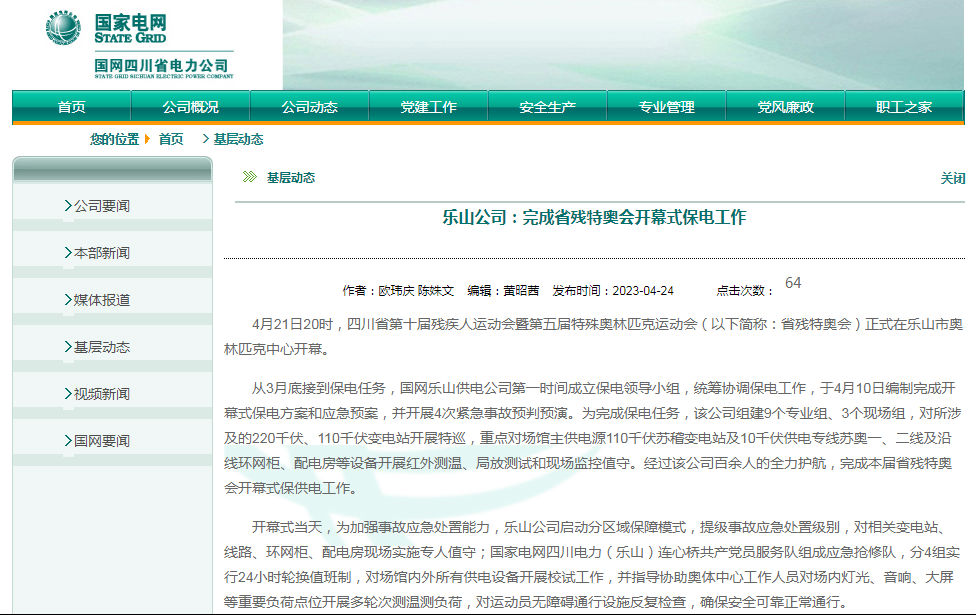Click the click-count value 64
This screenshot has height=615, width=976.
[x=793, y=283]
